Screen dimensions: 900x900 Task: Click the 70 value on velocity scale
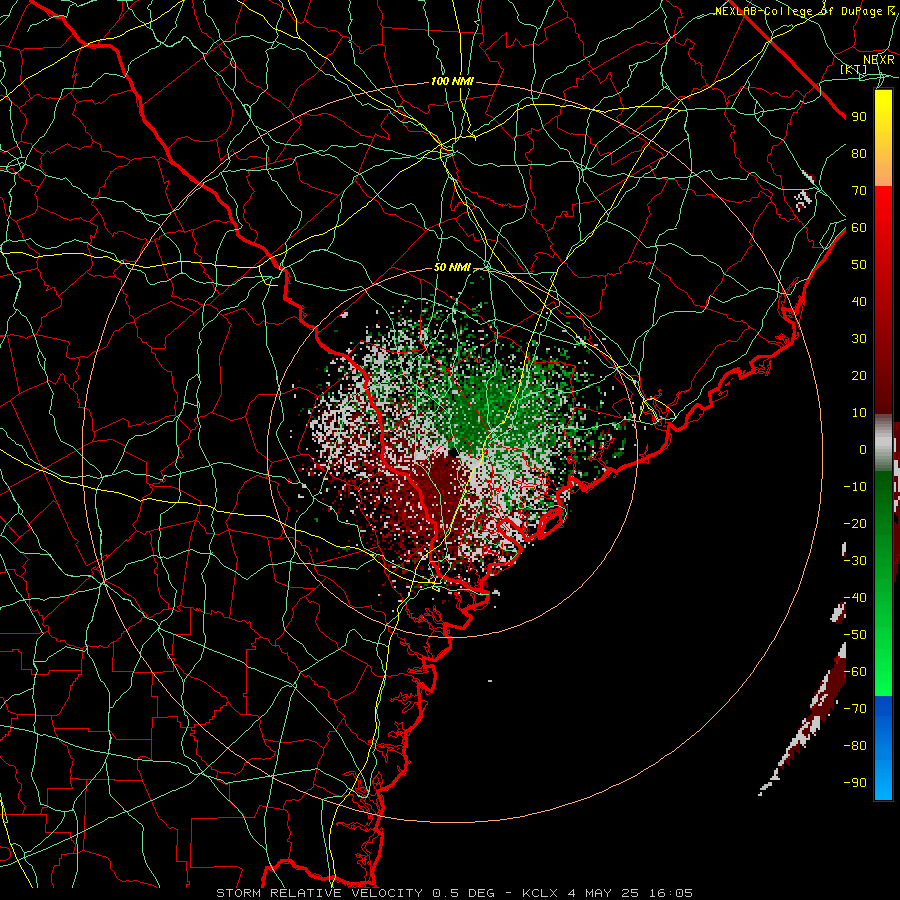(x=859, y=191)
